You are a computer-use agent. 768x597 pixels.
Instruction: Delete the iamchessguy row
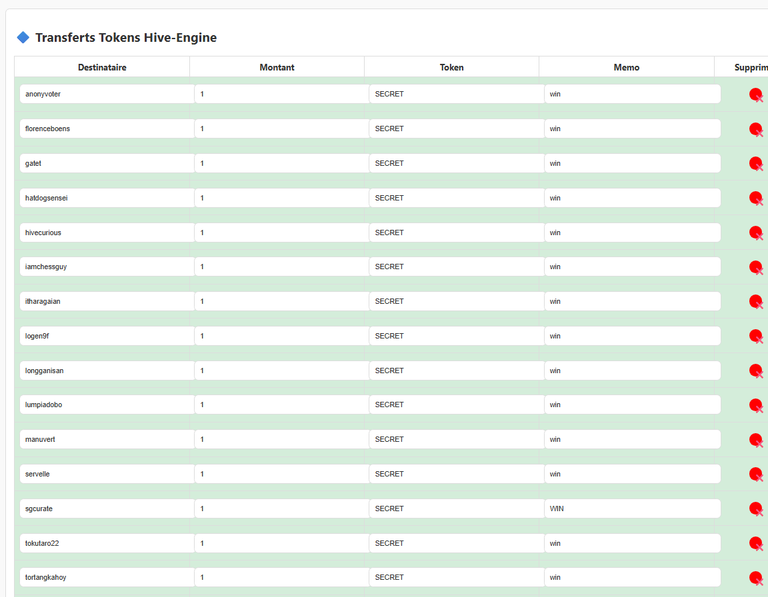pos(756,267)
